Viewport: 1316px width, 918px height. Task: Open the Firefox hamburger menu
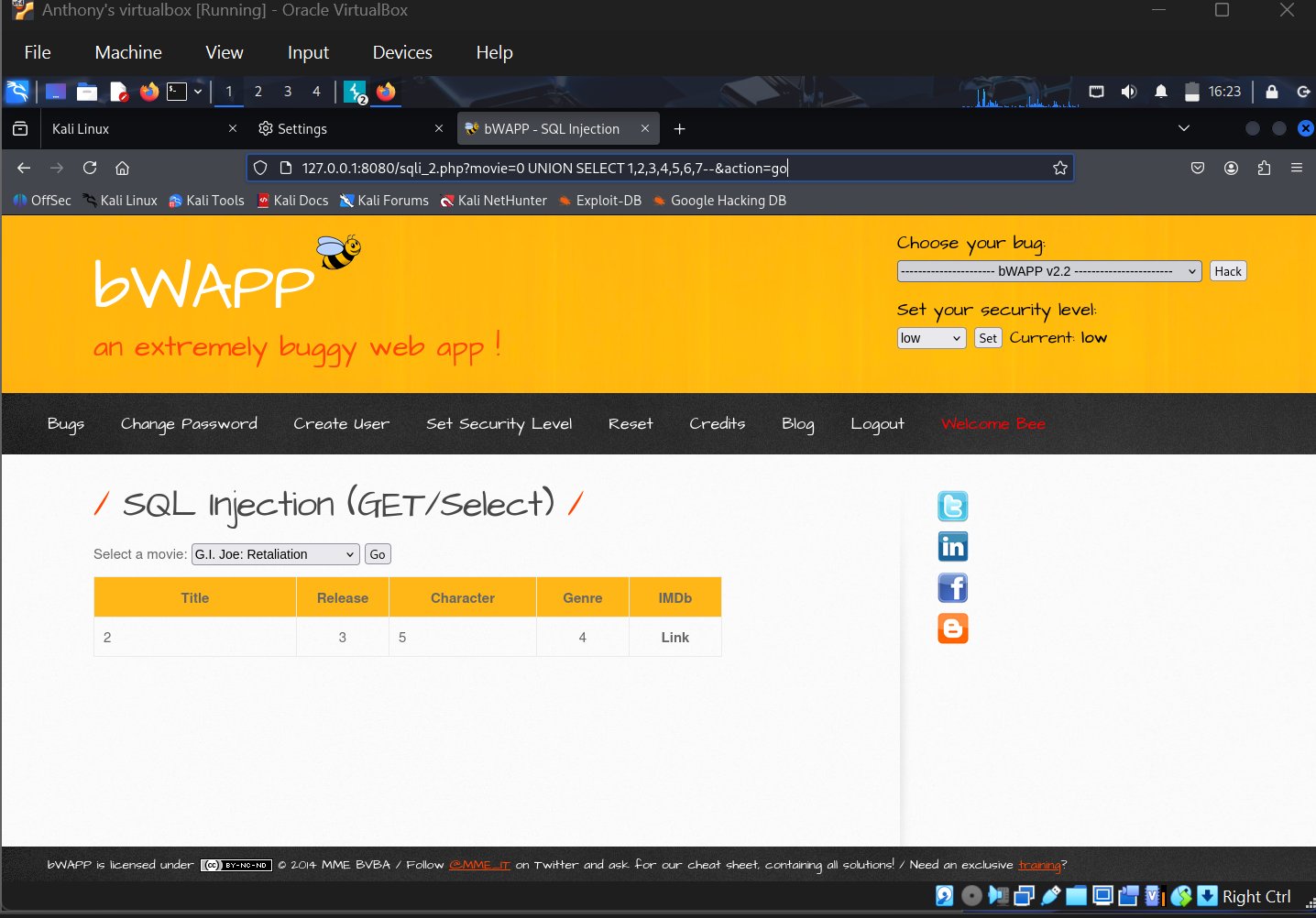(x=1296, y=168)
